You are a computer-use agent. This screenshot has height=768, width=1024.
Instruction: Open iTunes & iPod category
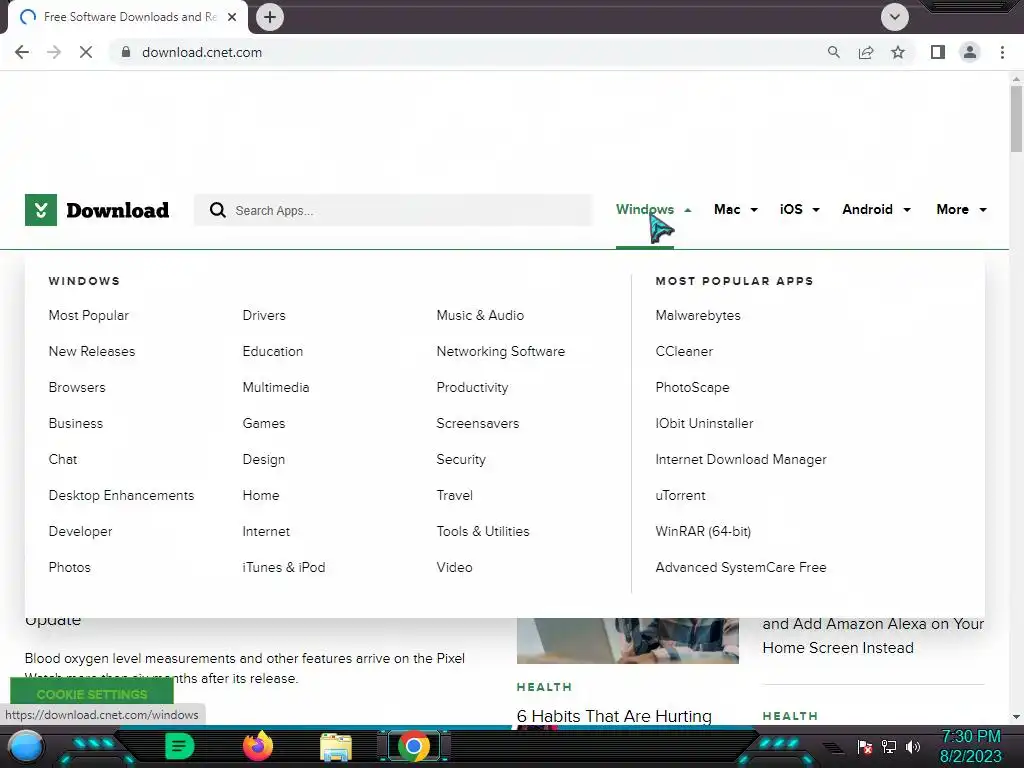283,568
